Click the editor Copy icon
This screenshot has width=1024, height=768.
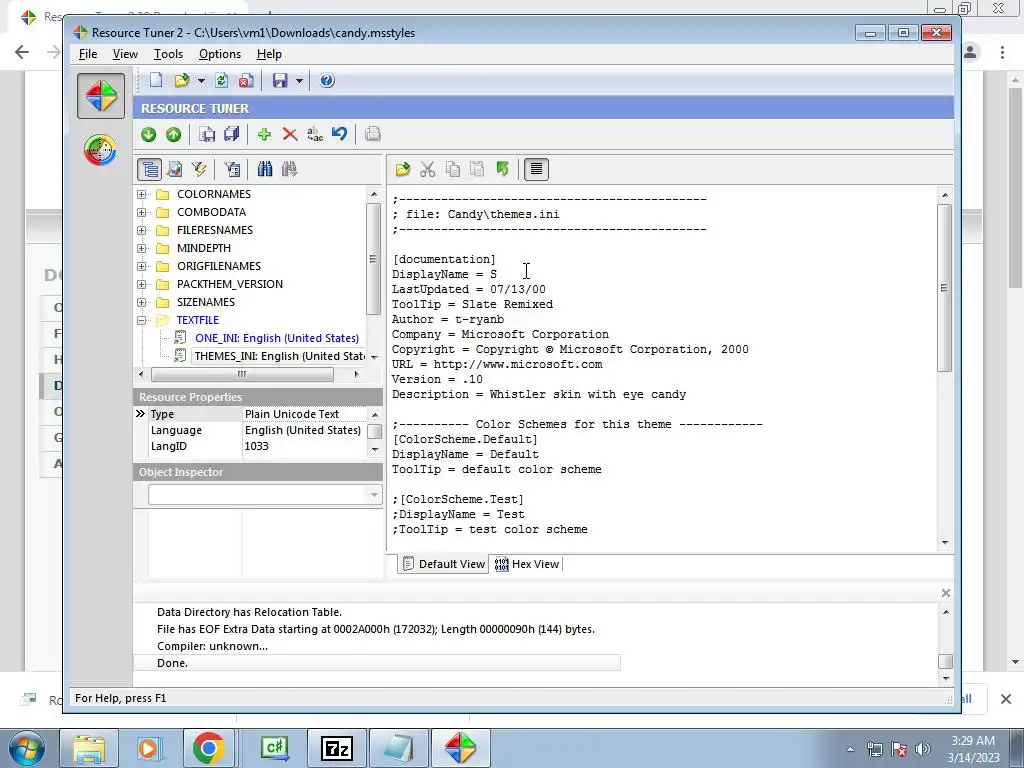pos(453,169)
